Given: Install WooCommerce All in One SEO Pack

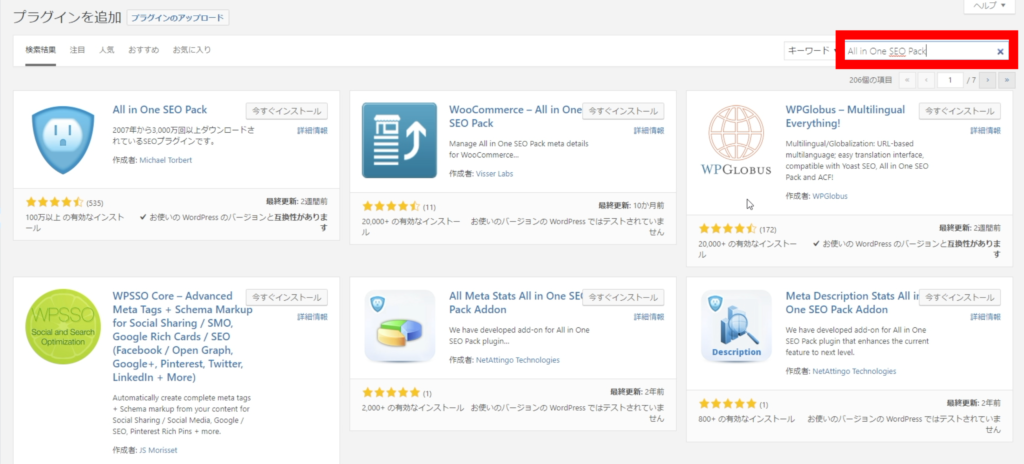Looking at the screenshot, I should [623, 111].
